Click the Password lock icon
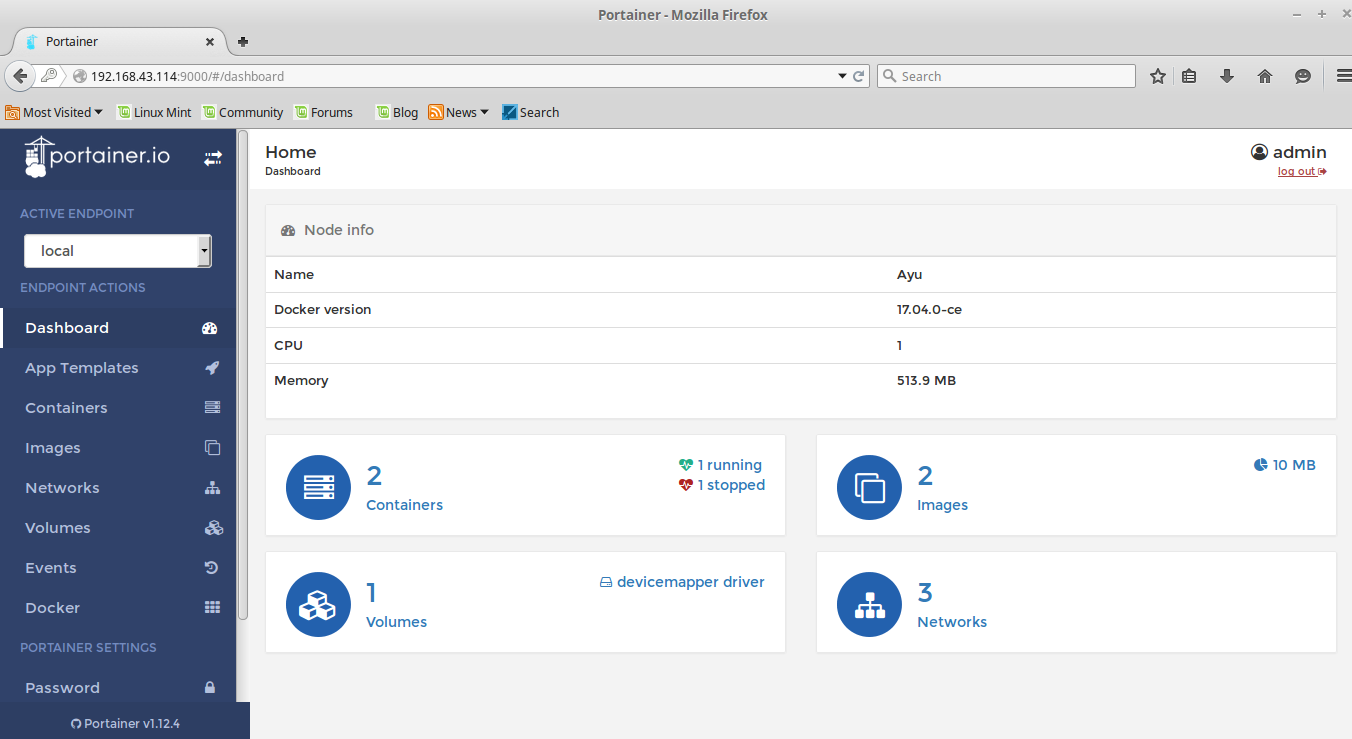Viewport: 1352px width, 739px height. click(x=210, y=687)
